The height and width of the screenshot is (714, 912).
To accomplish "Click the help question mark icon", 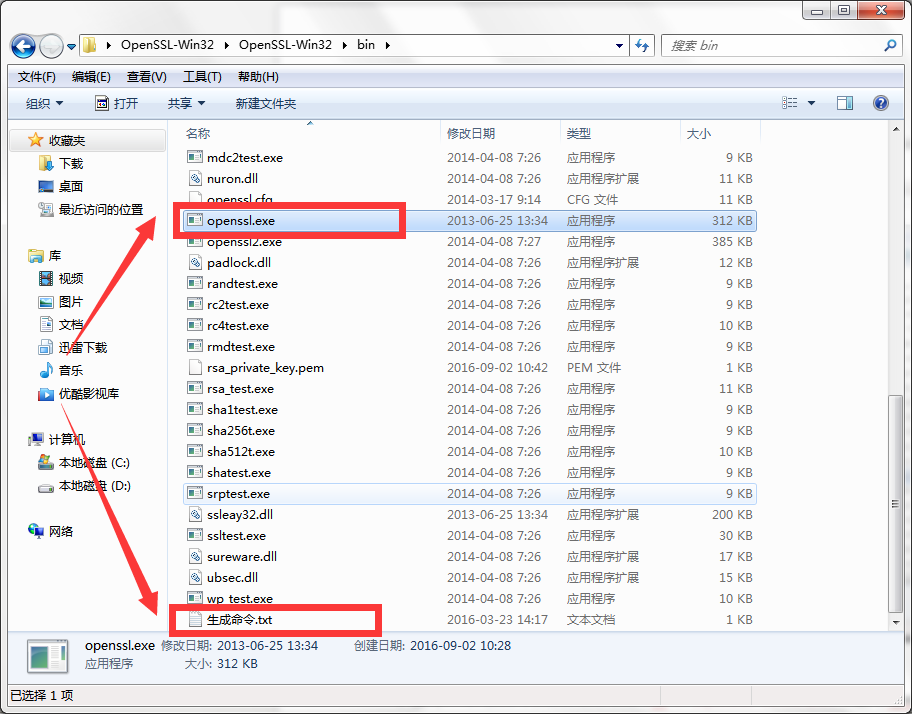I will (x=880, y=103).
